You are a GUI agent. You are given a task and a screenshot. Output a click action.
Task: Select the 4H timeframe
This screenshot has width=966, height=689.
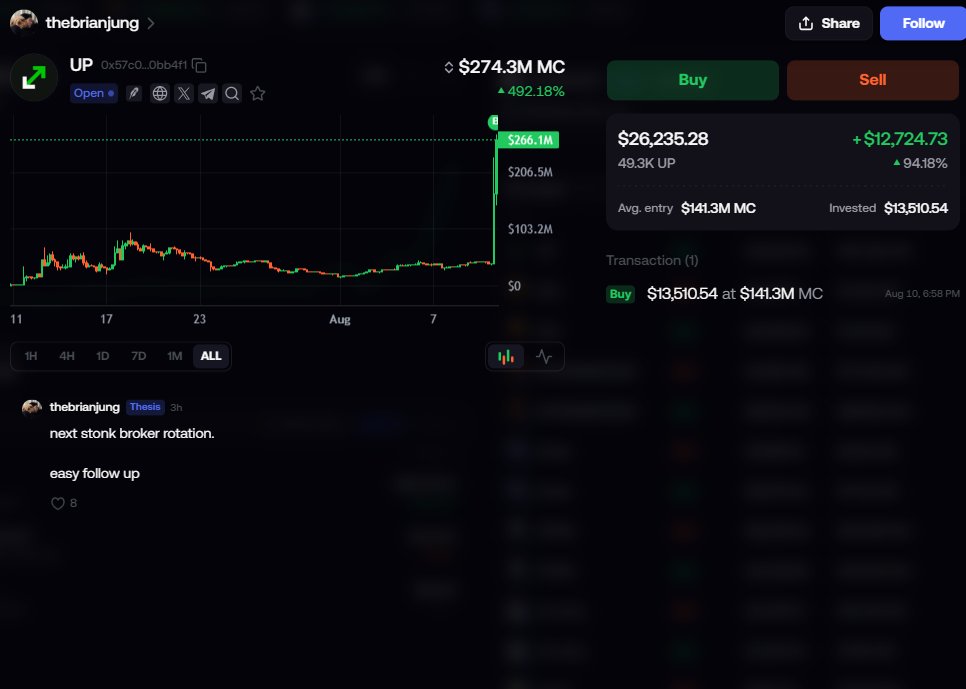[x=67, y=356]
